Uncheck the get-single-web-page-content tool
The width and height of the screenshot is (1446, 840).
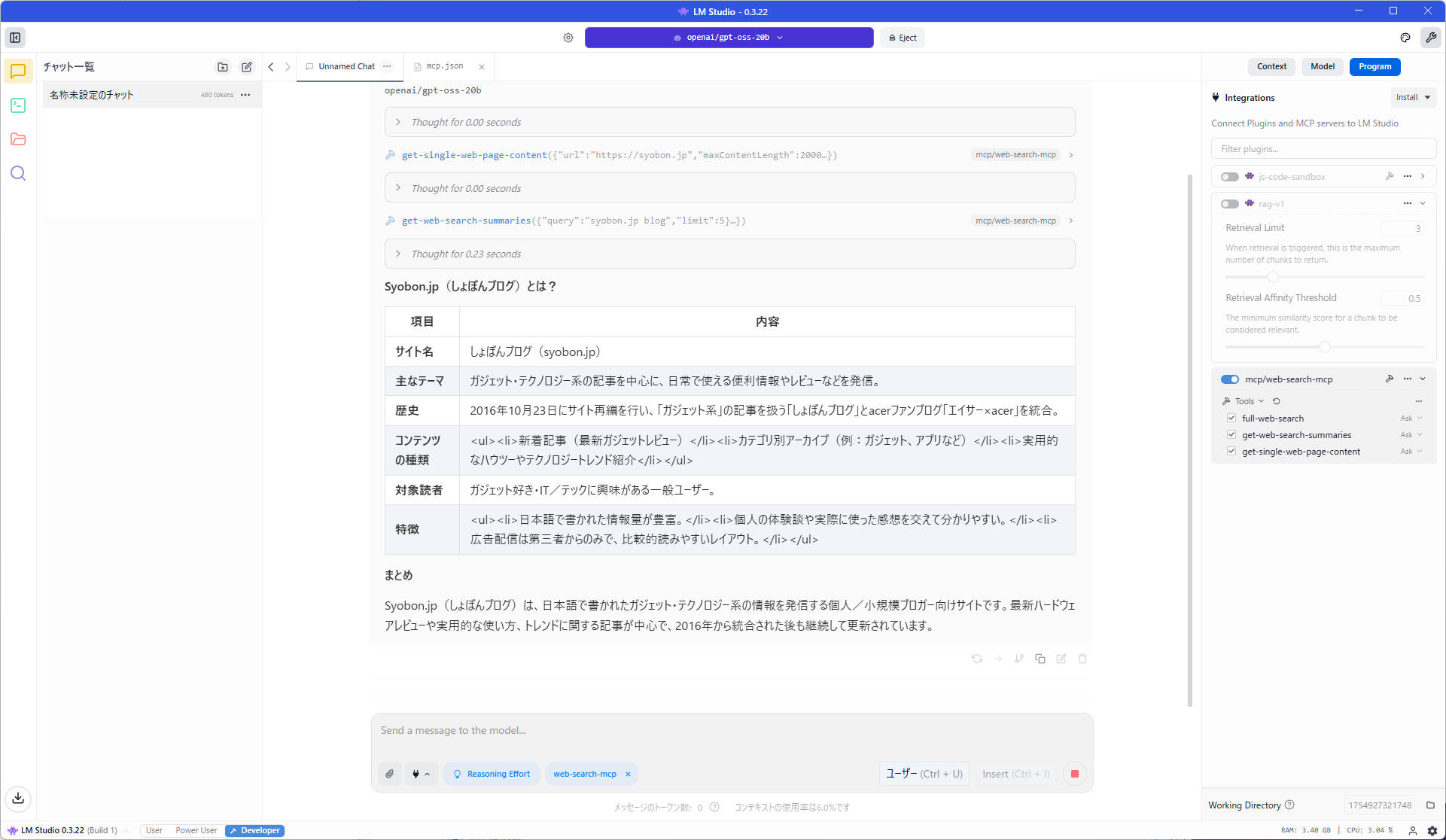[x=1231, y=452]
